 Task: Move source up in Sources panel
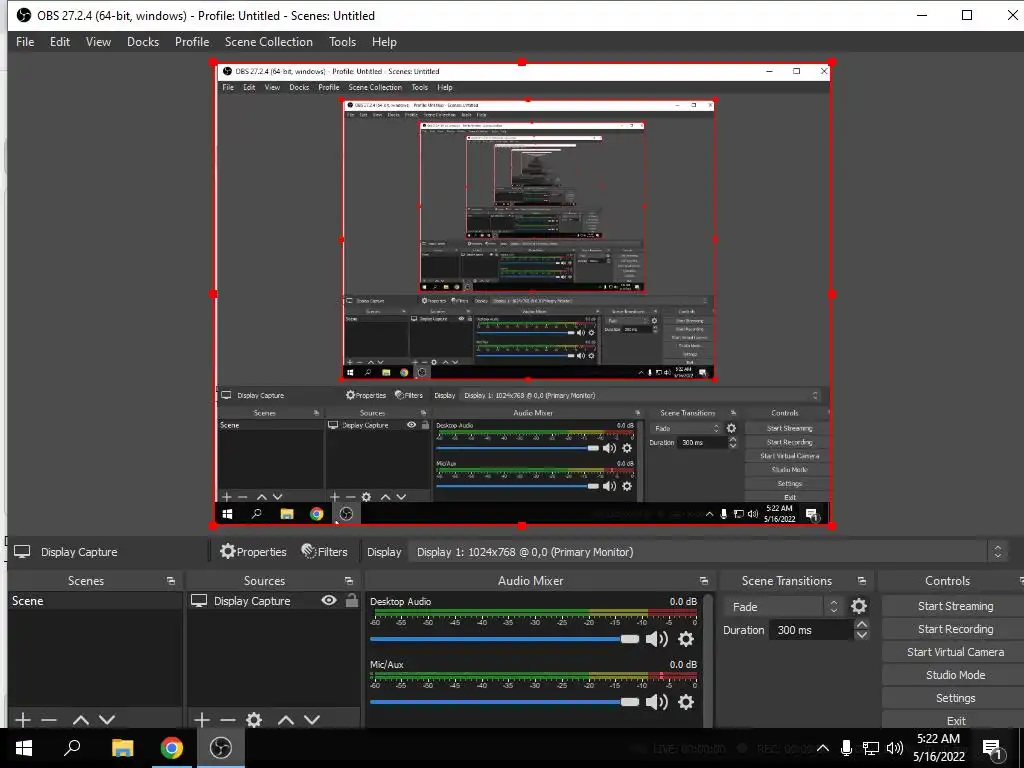click(x=286, y=720)
